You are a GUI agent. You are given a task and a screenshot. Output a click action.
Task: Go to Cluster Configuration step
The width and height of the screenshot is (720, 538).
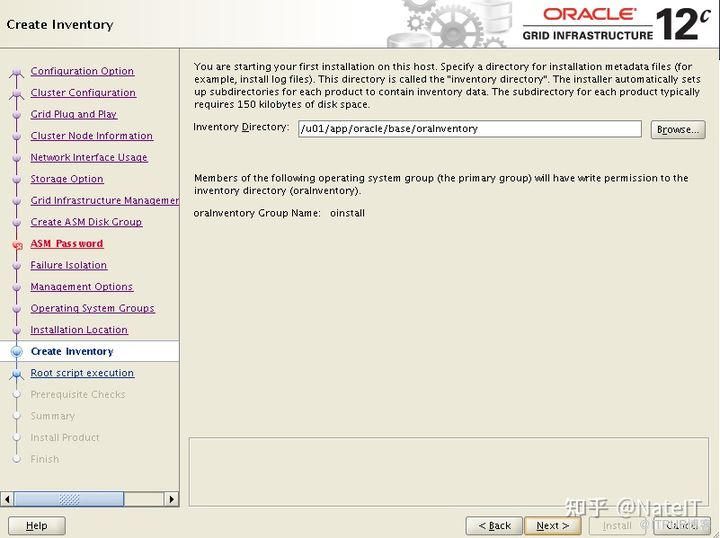83,93
